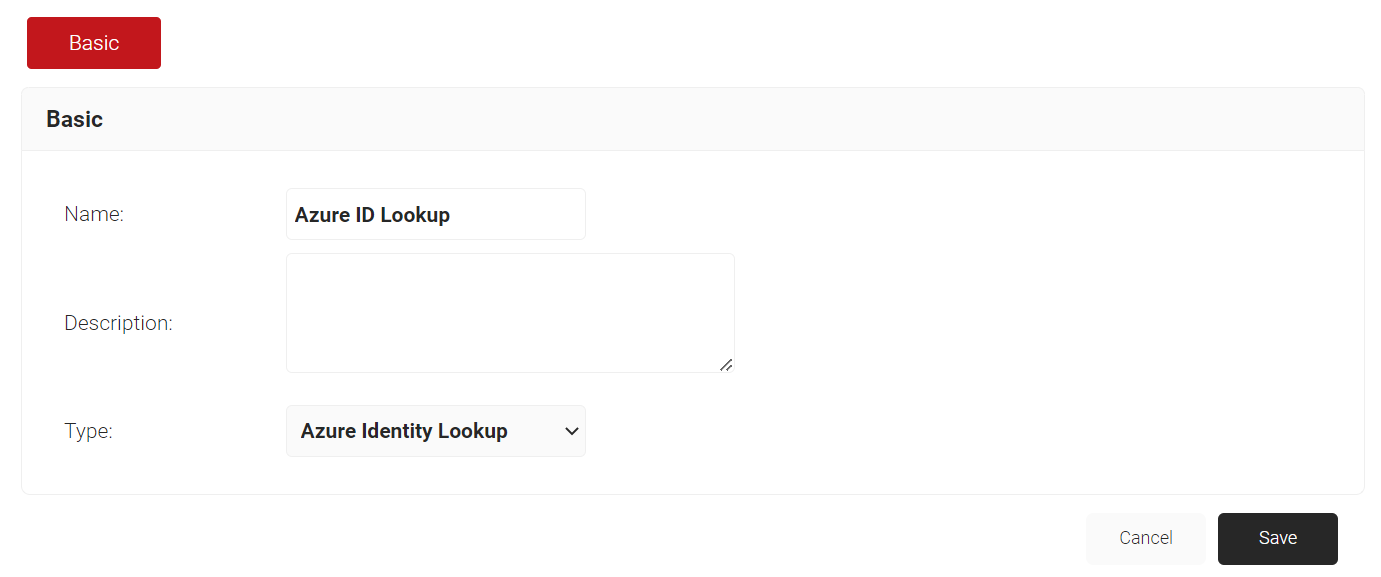
Task: Save the lookup configuration
Action: point(1278,539)
